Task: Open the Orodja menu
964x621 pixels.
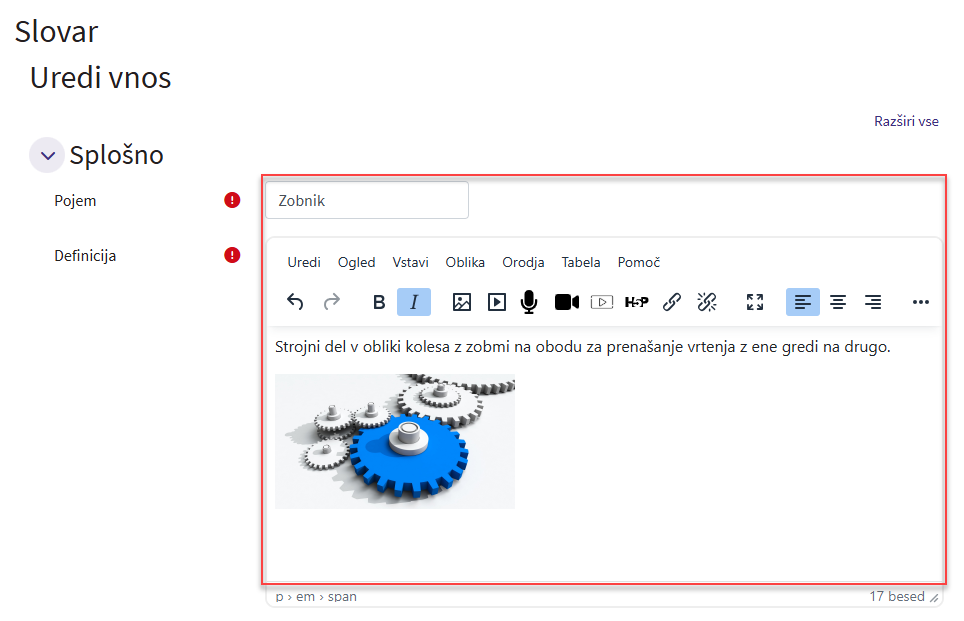Action: (x=523, y=263)
